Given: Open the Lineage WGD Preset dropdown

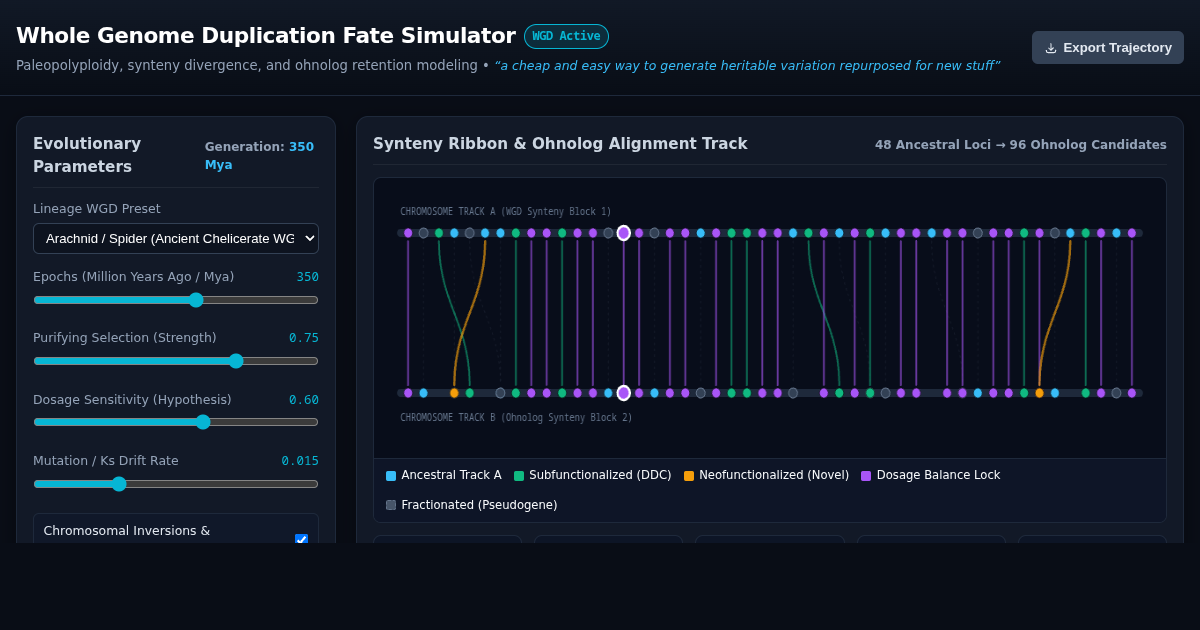Looking at the screenshot, I should point(176,238).
